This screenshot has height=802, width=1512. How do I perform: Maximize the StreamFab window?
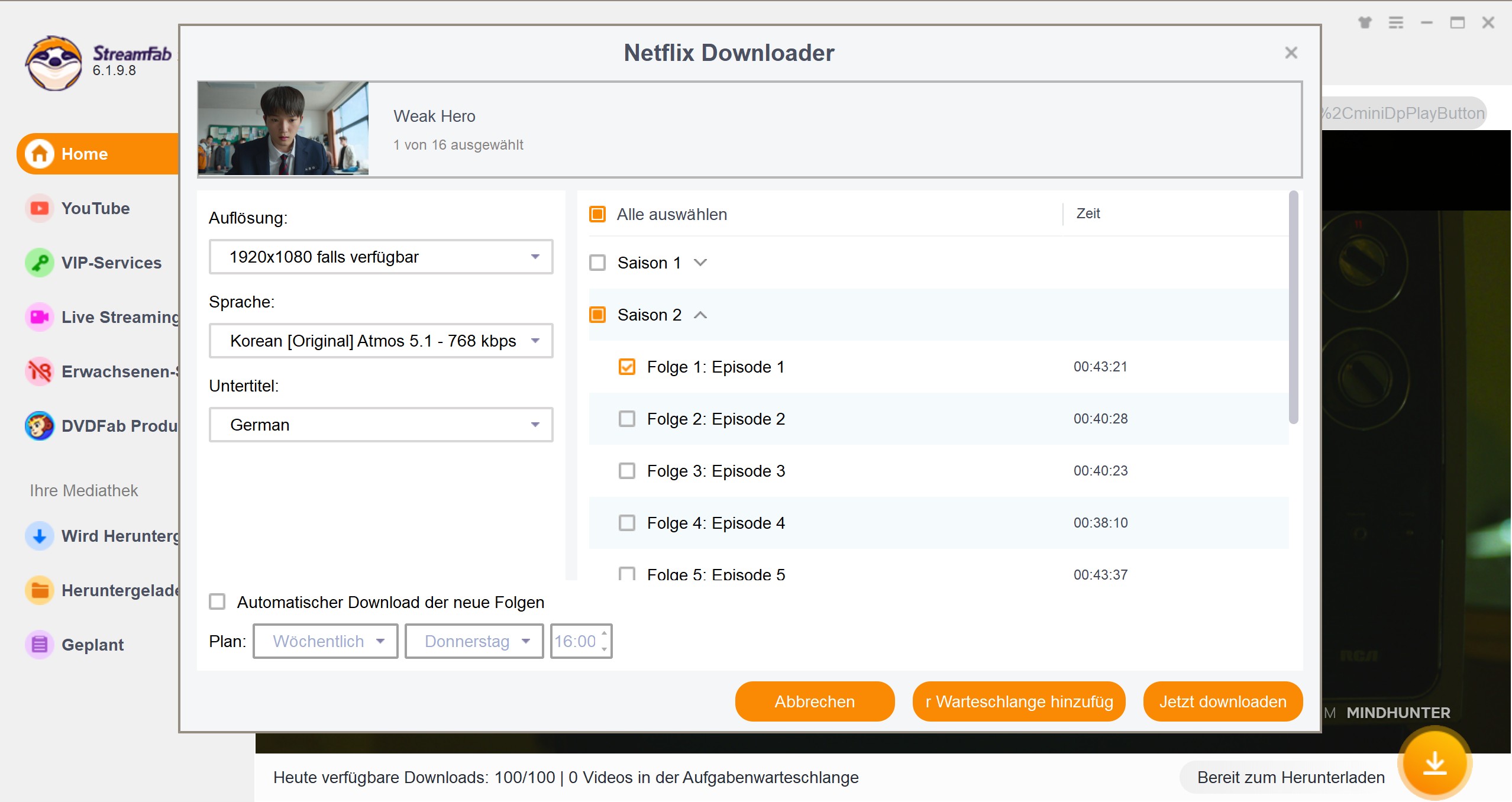(x=1458, y=22)
